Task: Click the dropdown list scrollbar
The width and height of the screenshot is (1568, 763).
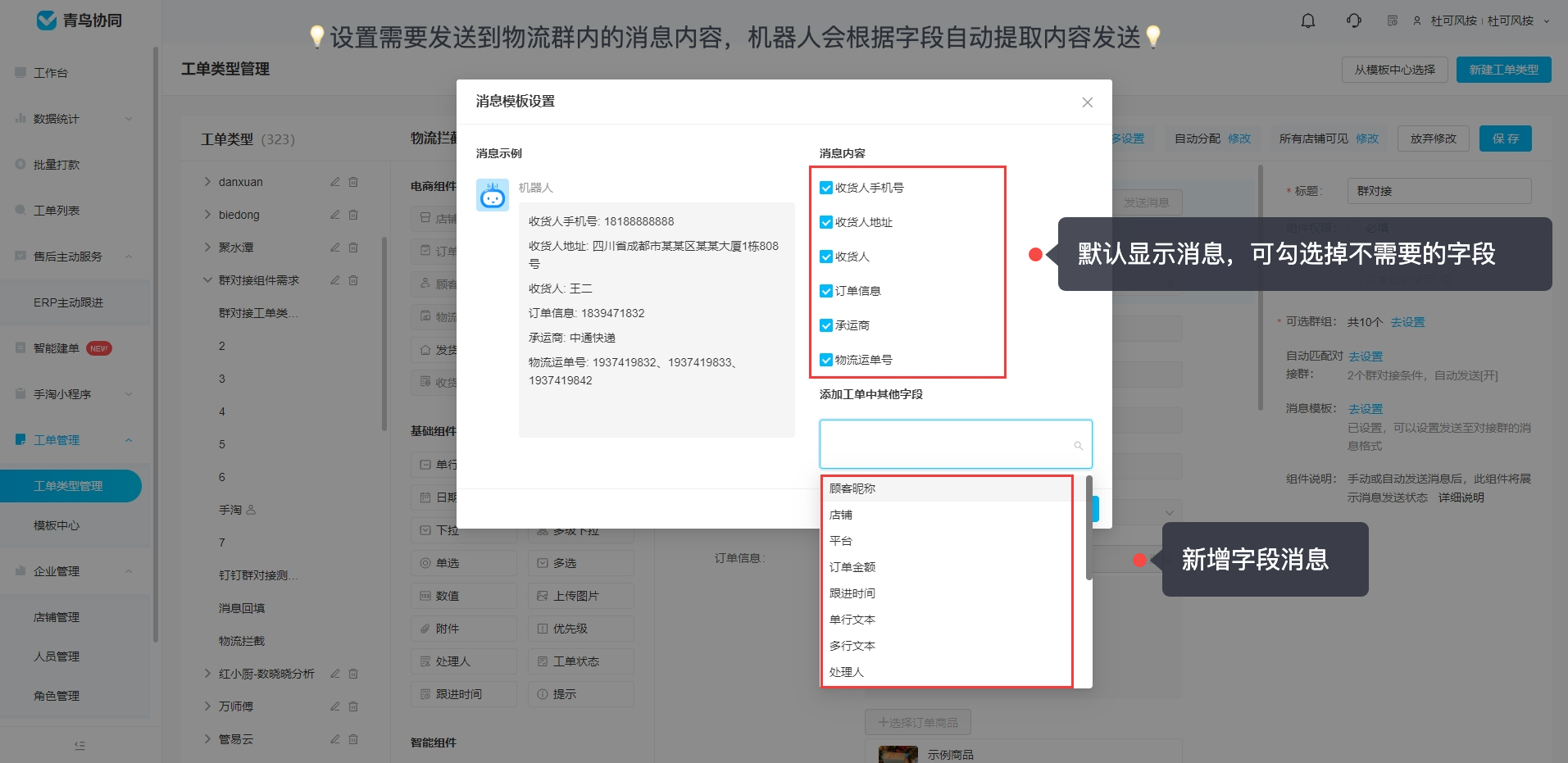Action: 1089,528
